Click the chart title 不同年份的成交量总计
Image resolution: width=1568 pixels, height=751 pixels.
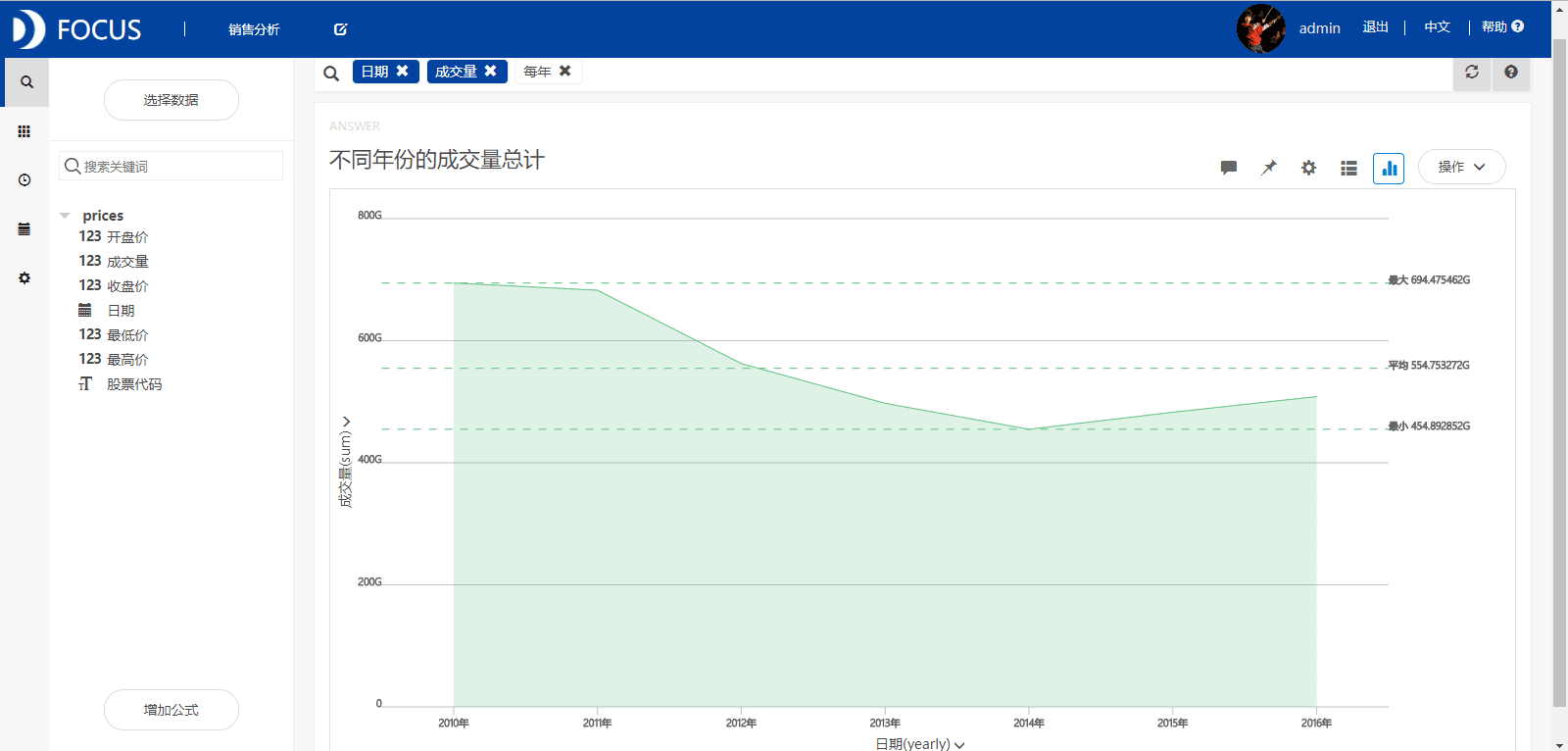point(437,160)
